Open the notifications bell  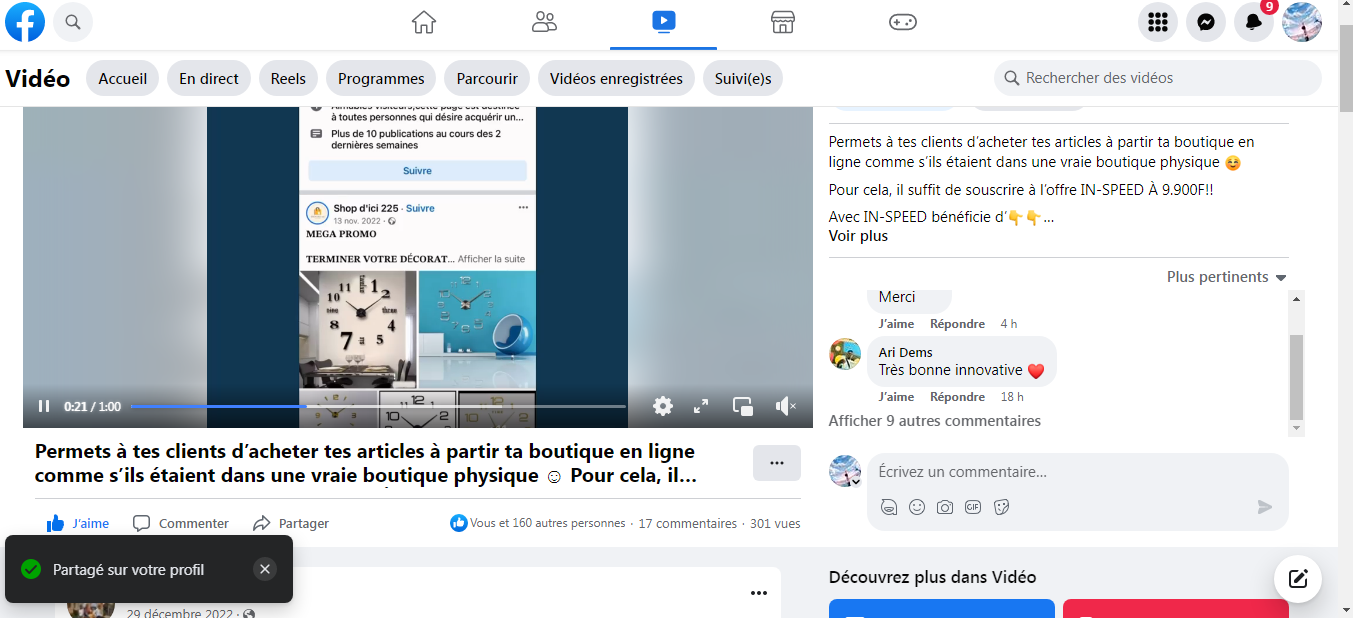click(x=1253, y=22)
